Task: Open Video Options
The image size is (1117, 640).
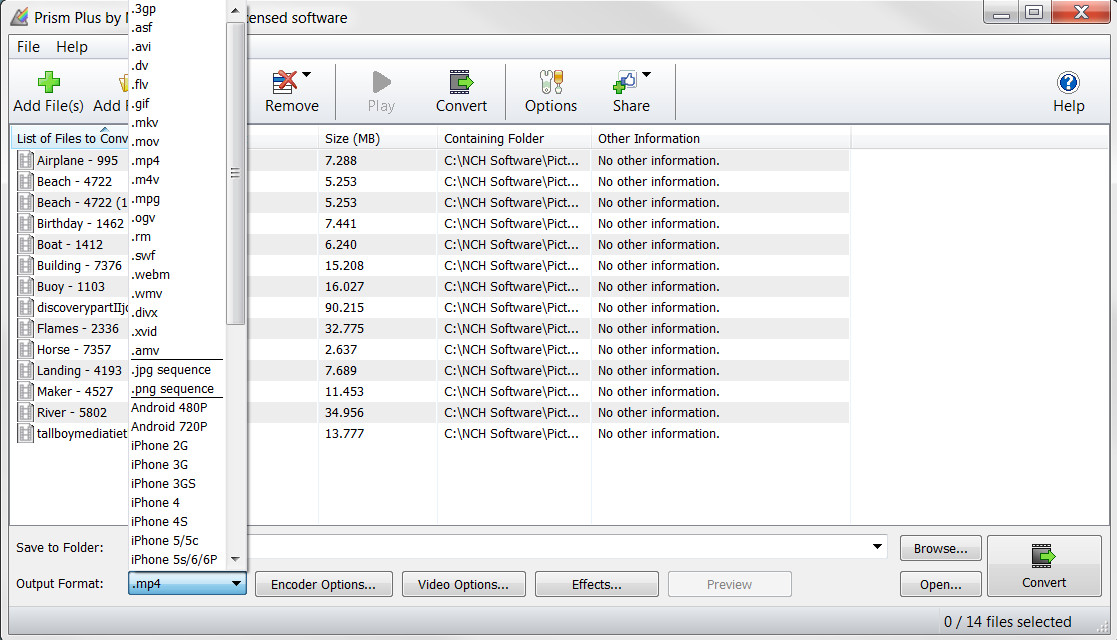Action: pyautogui.click(x=463, y=584)
